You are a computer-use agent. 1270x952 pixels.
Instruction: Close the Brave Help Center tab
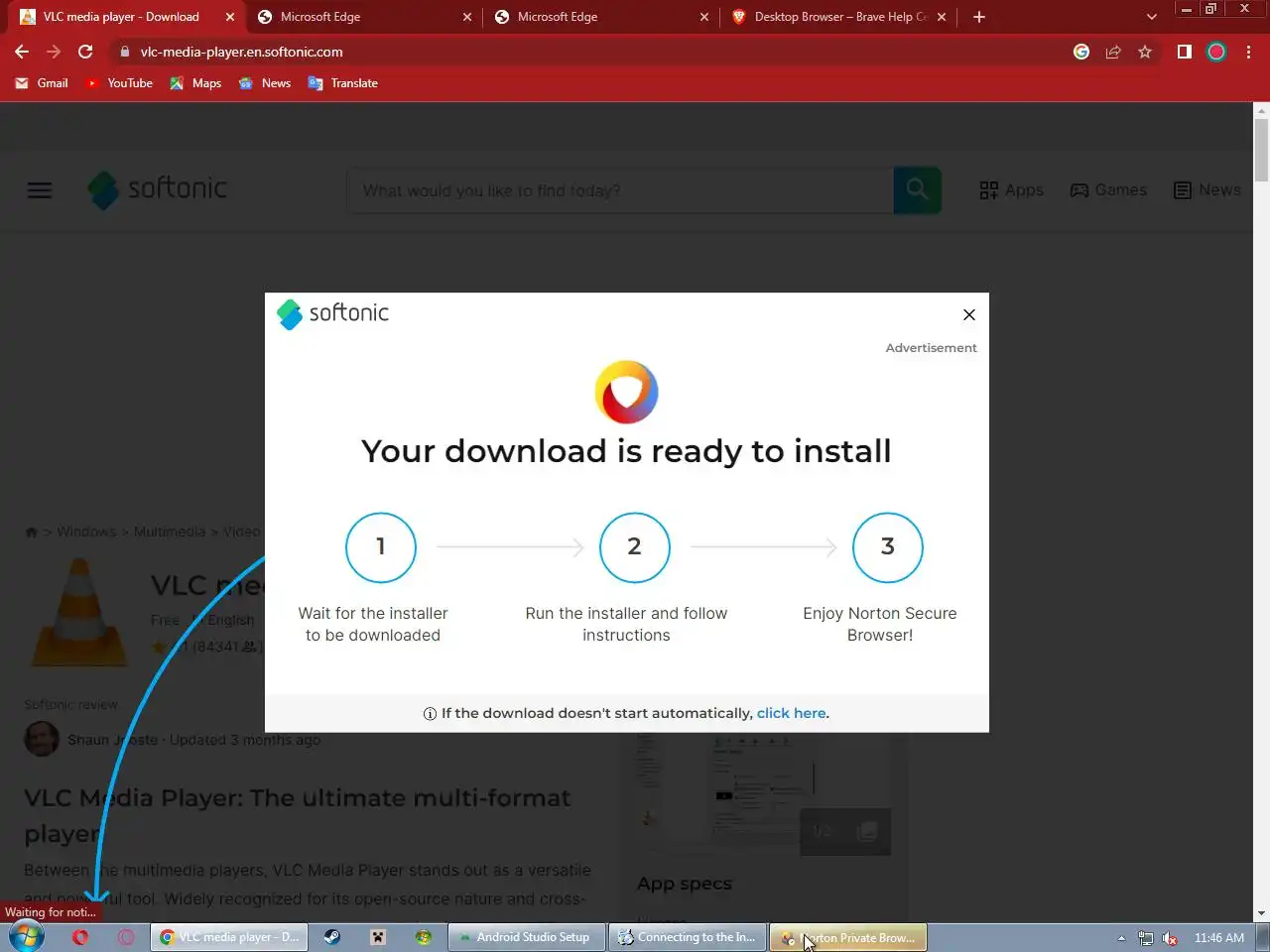(x=942, y=17)
